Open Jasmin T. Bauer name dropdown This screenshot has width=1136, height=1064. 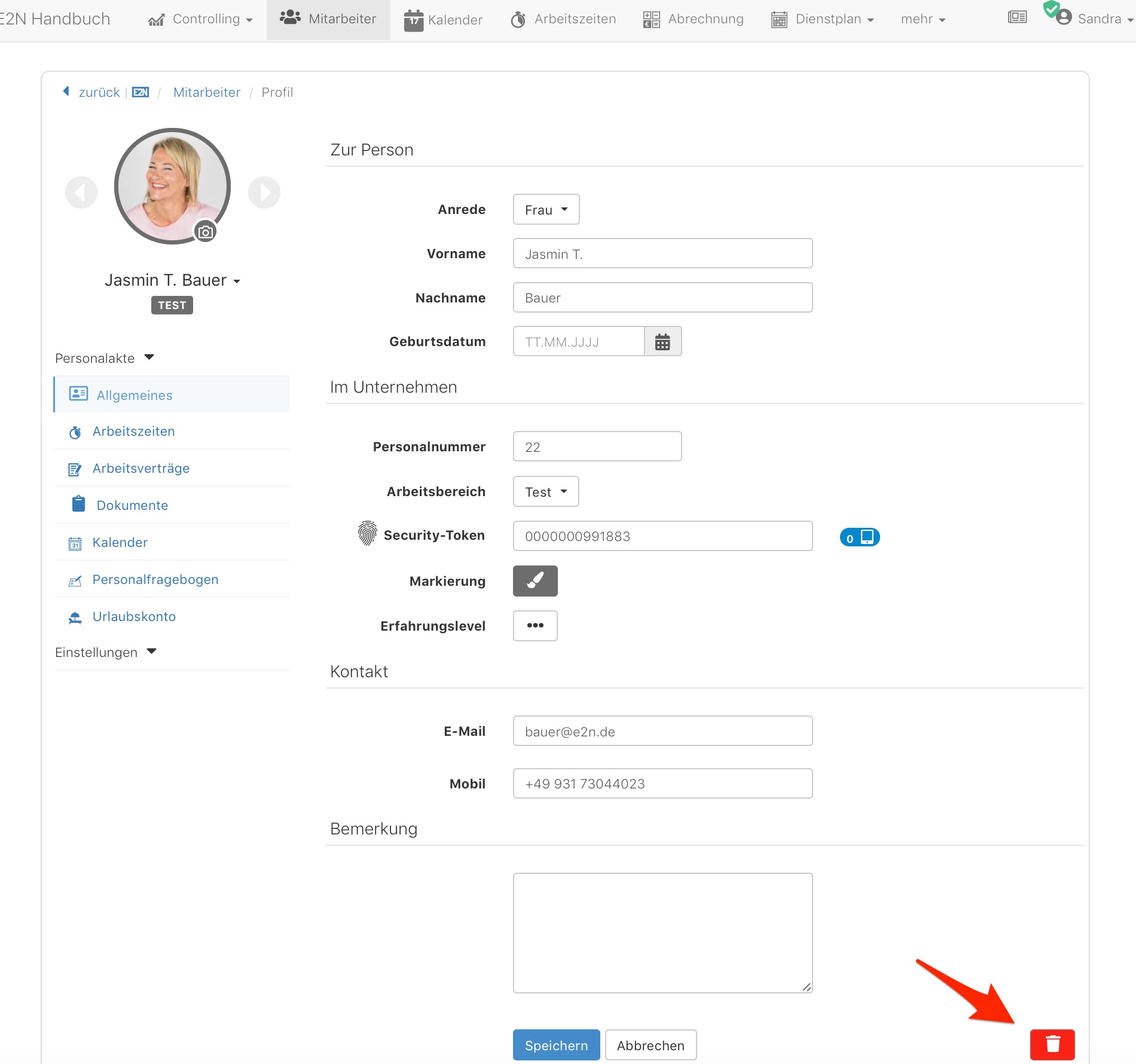[x=172, y=280]
